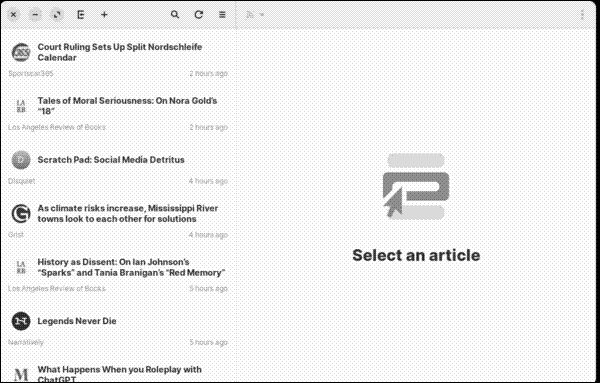Click Narratively source label
The width and height of the screenshot is (600, 383).
pos(26,342)
